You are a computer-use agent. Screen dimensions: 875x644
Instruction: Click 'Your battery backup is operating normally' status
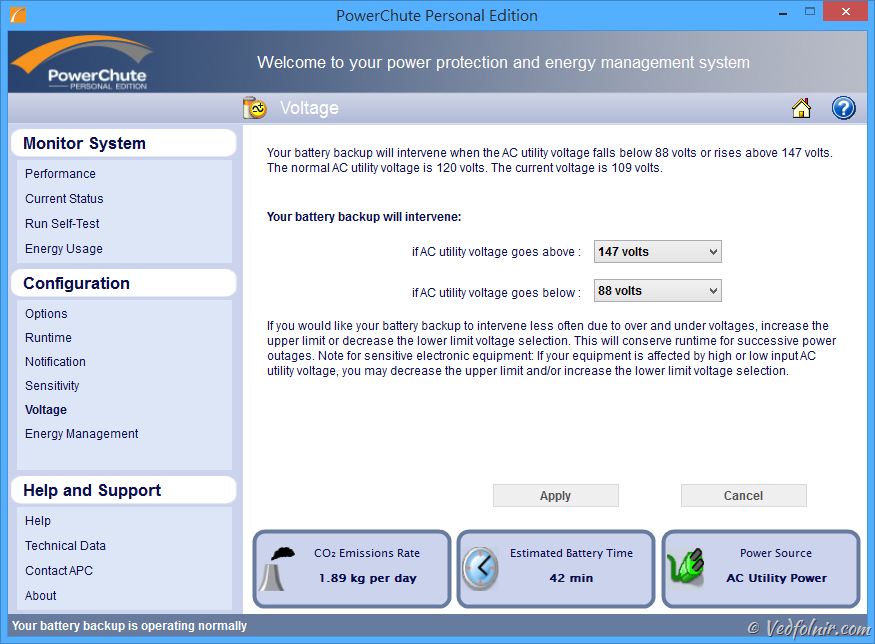pyautogui.click(x=129, y=626)
